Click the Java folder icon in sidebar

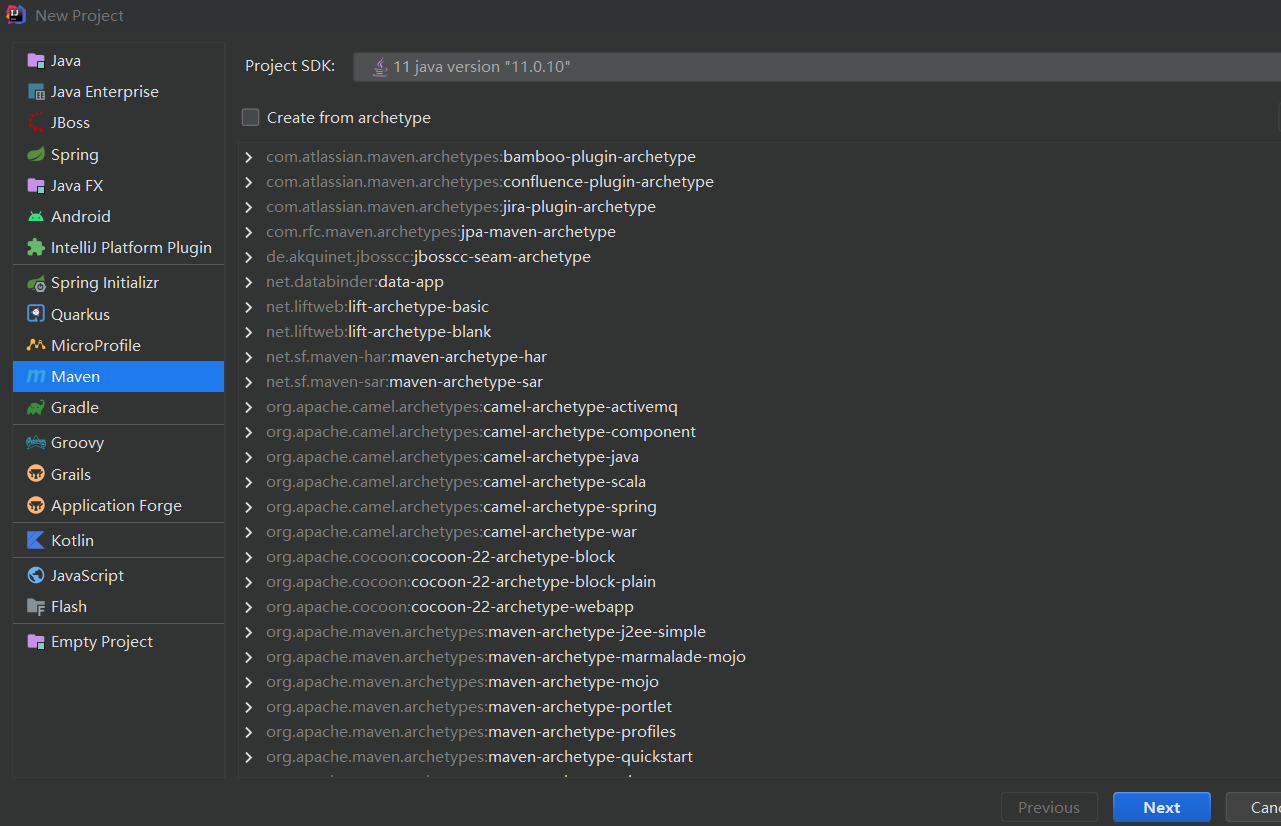tap(36, 61)
